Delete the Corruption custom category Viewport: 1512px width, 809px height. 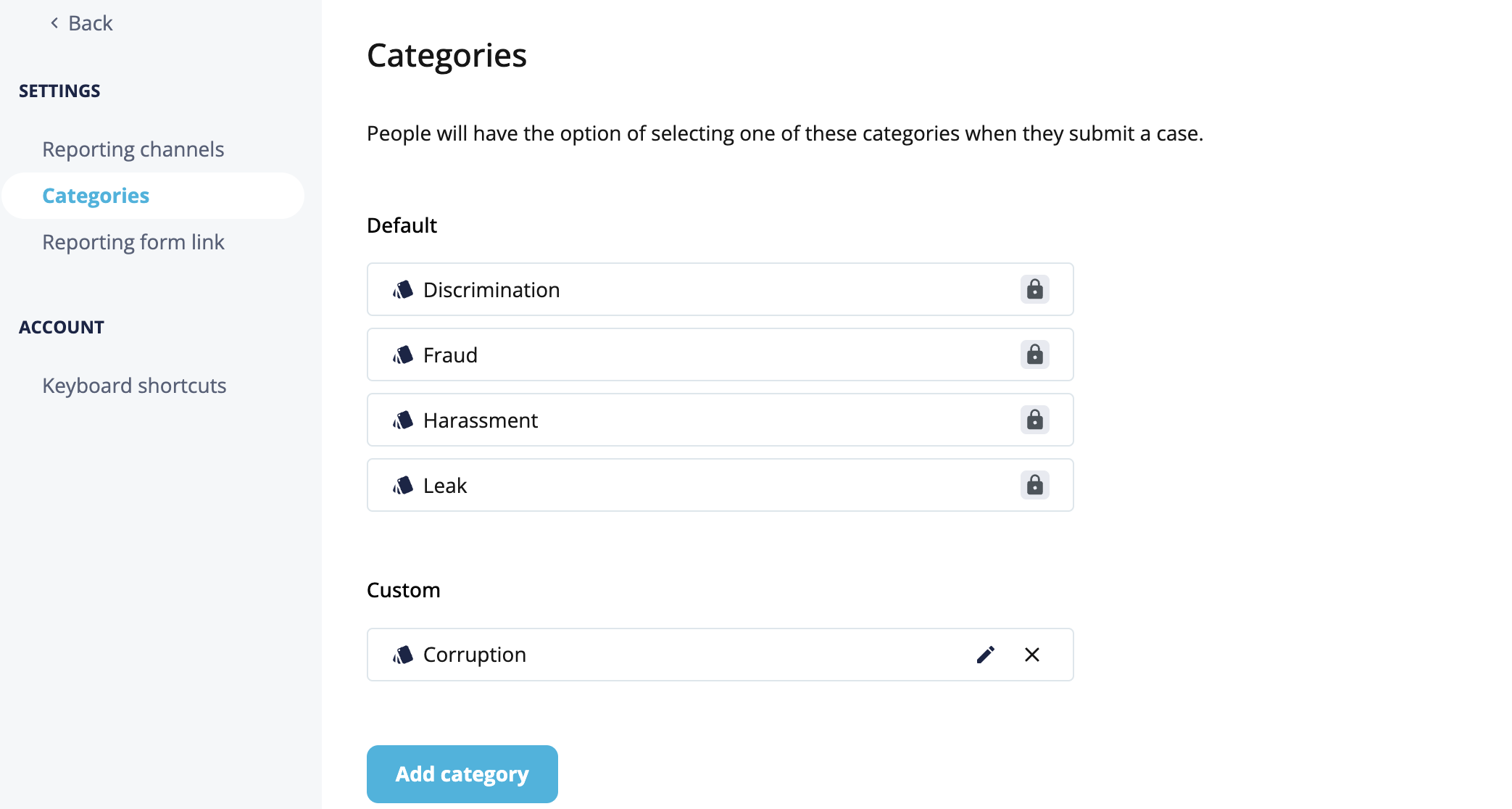[1032, 655]
